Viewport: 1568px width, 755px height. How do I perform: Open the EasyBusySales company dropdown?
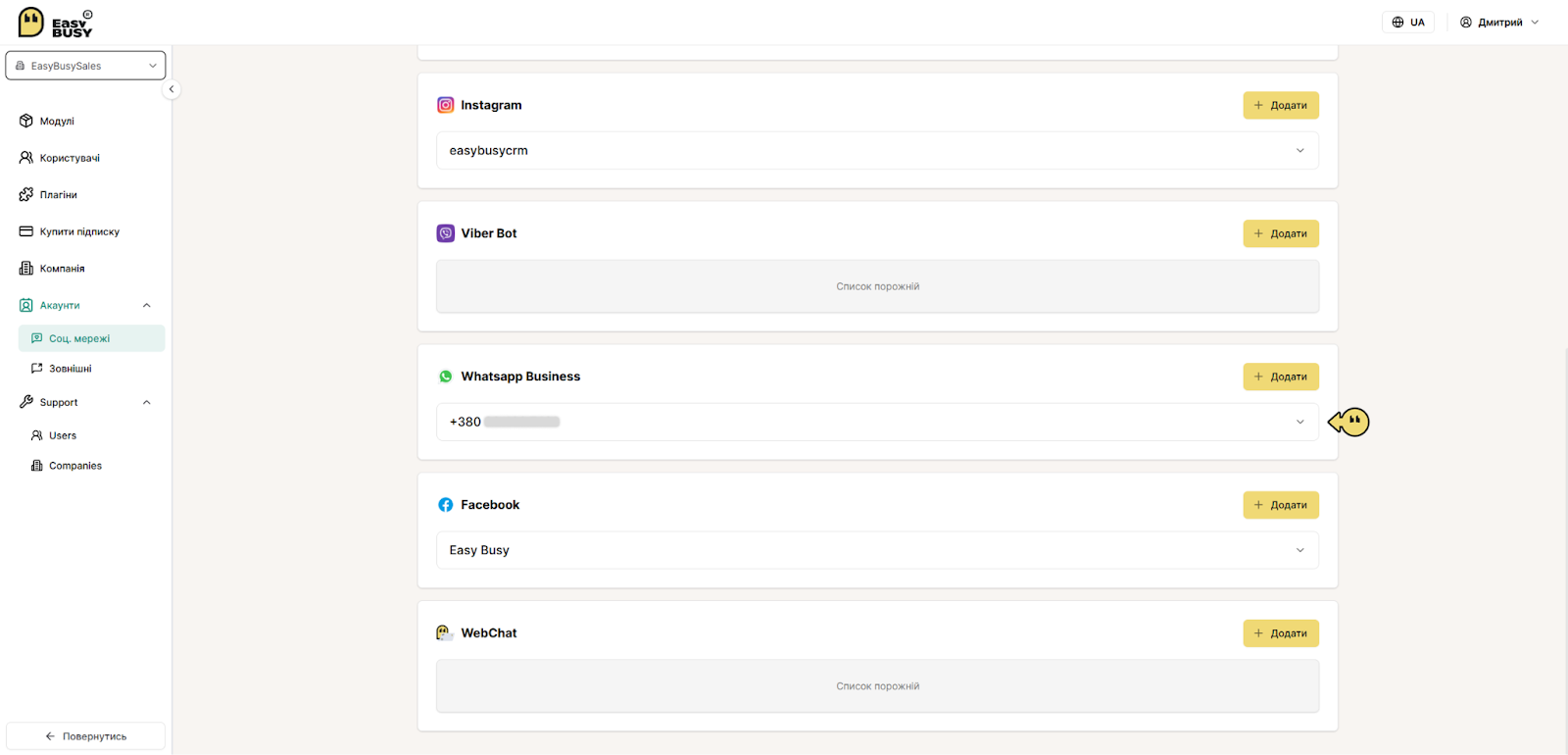pyautogui.click(x=85, y=66)
